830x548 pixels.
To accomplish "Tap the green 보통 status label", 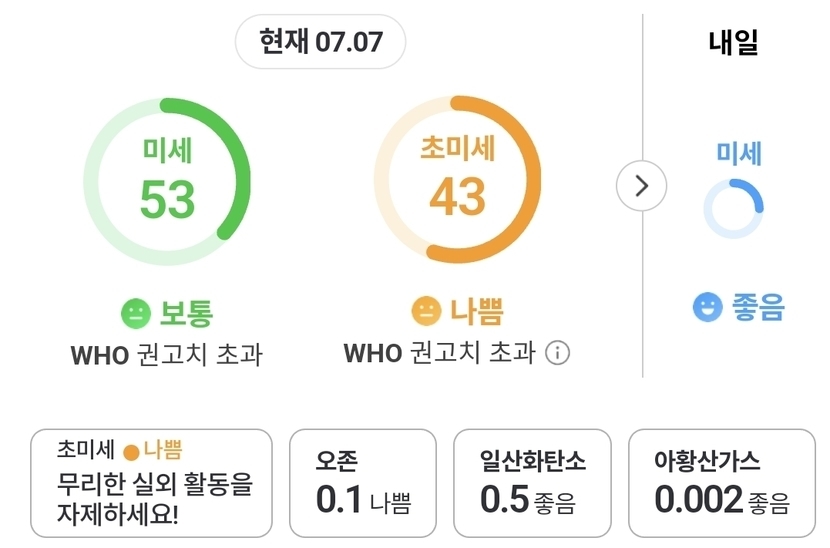I will (x=186, y=313).
